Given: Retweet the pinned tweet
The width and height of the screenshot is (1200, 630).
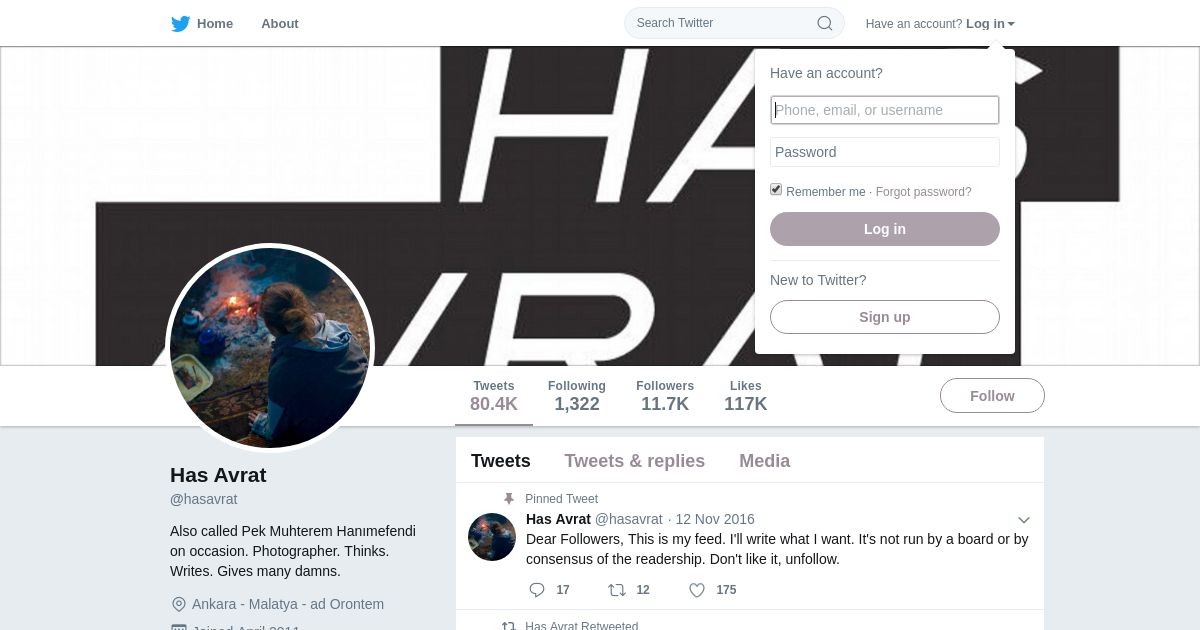Looking at the screenshot, I should (617, 590).
